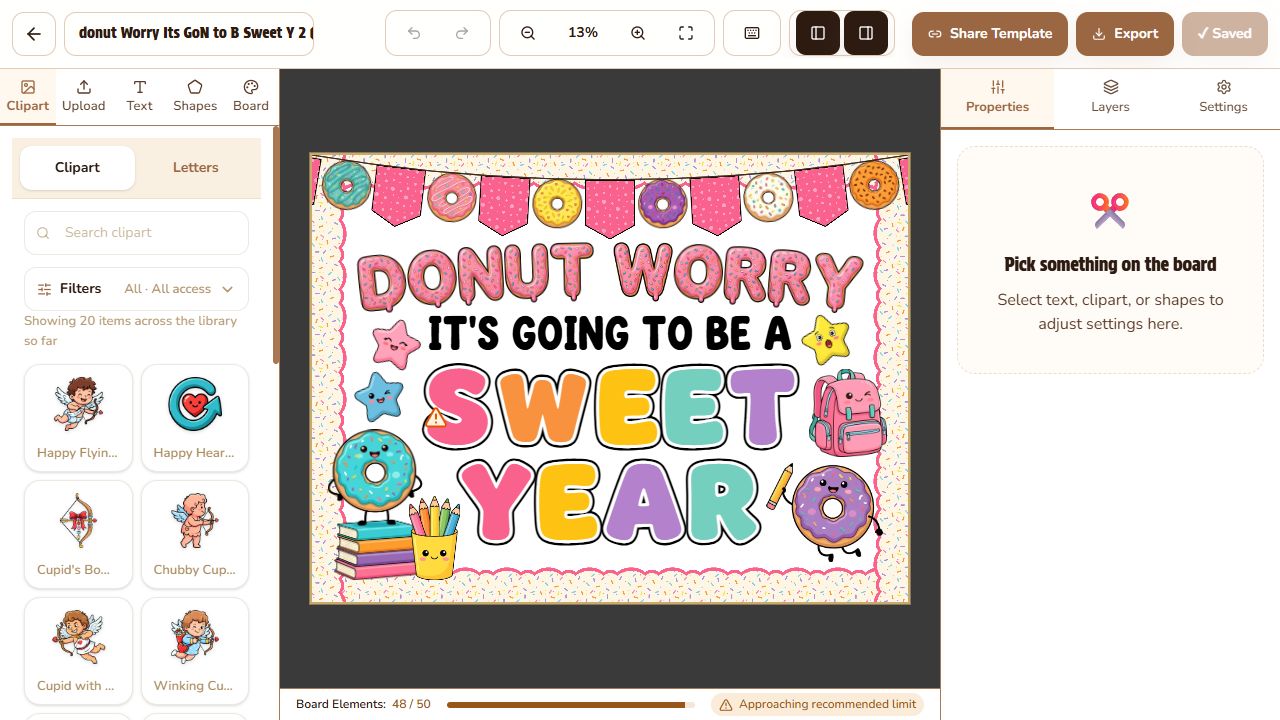This screenshot has width=1280, height=720.
Task: Select the yellow pencil cup clipart
Action: (434, 540)
